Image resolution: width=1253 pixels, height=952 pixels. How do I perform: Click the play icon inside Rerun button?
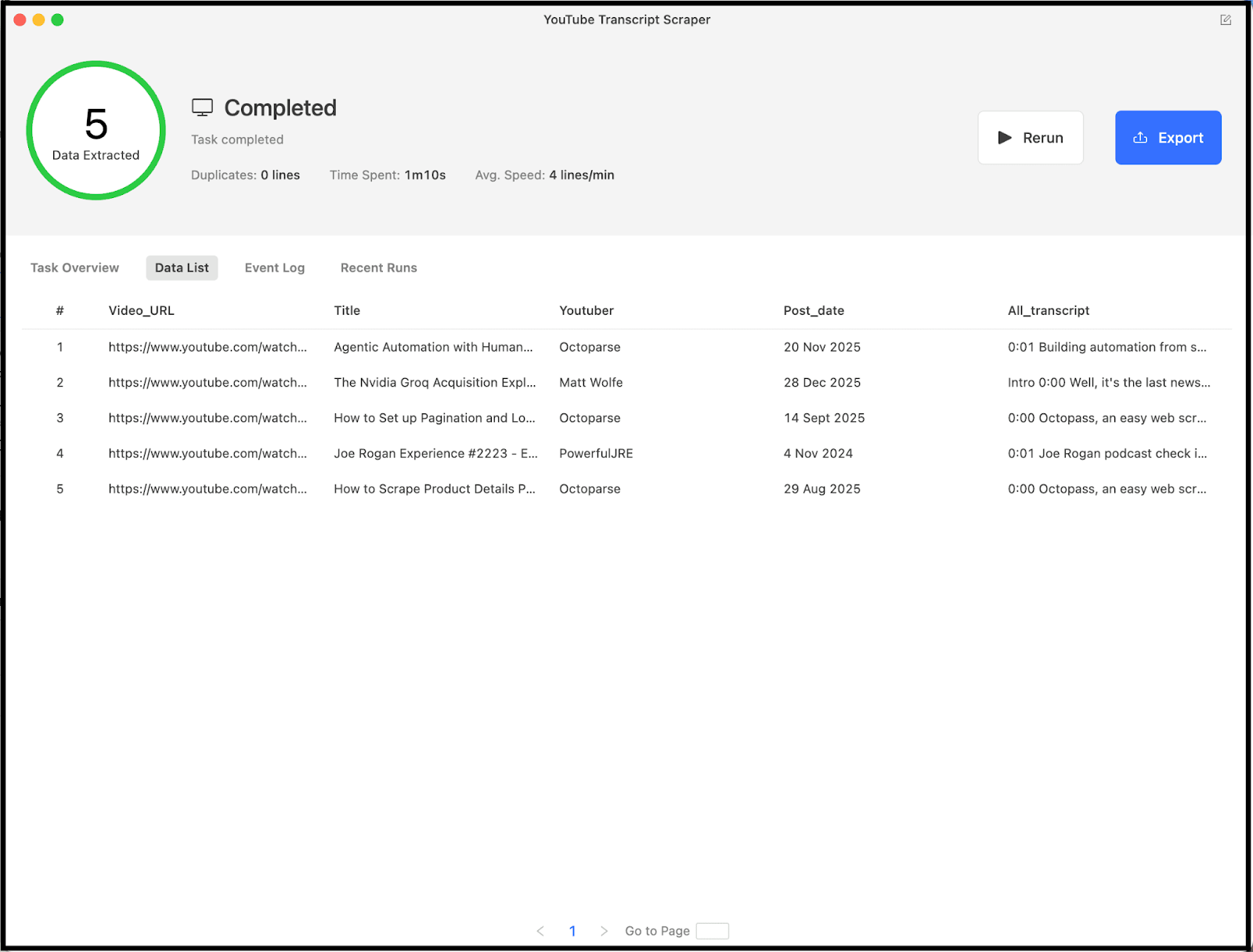(x=1006, y=137)
